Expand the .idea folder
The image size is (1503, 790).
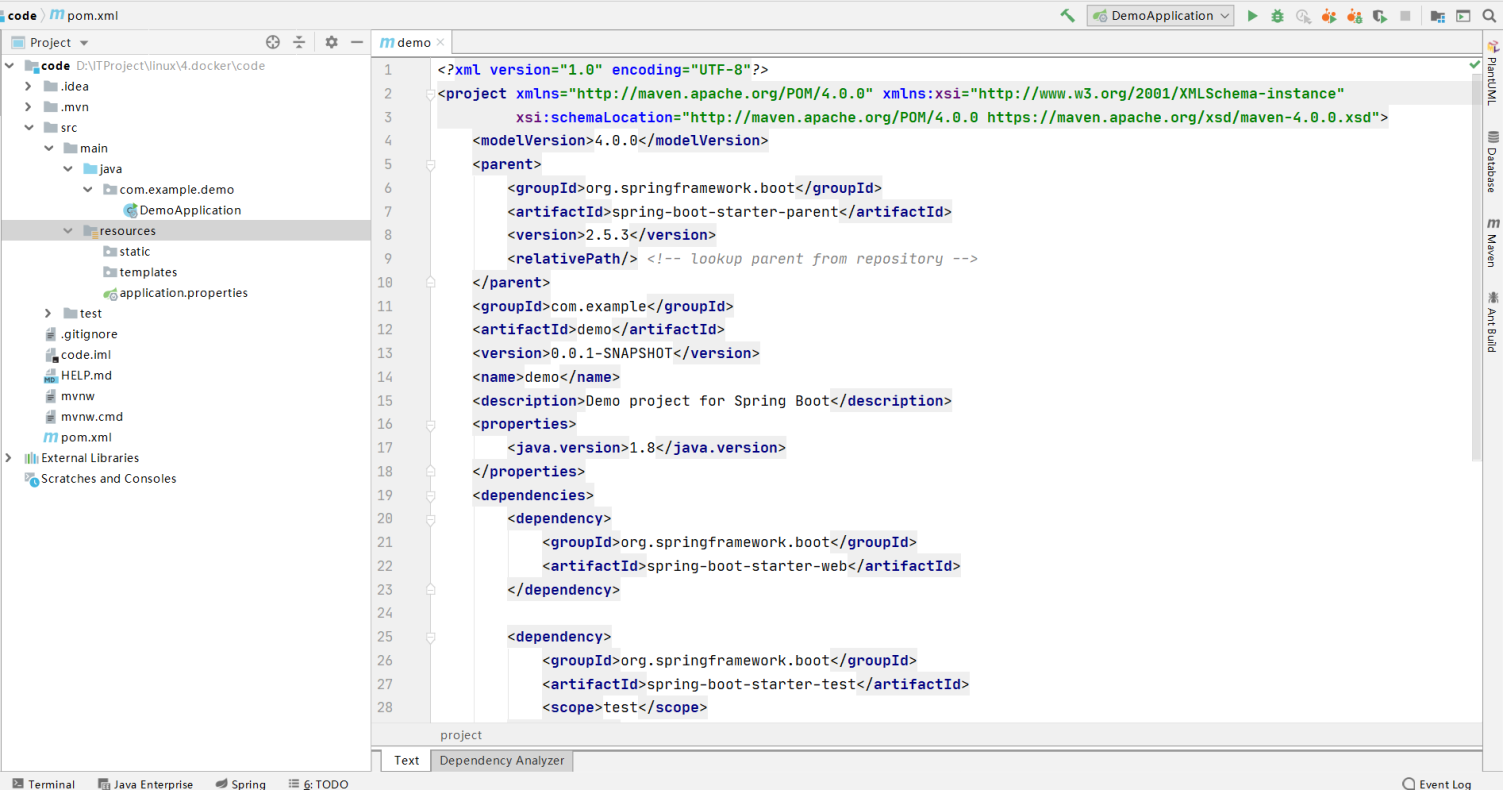[29, 86]
